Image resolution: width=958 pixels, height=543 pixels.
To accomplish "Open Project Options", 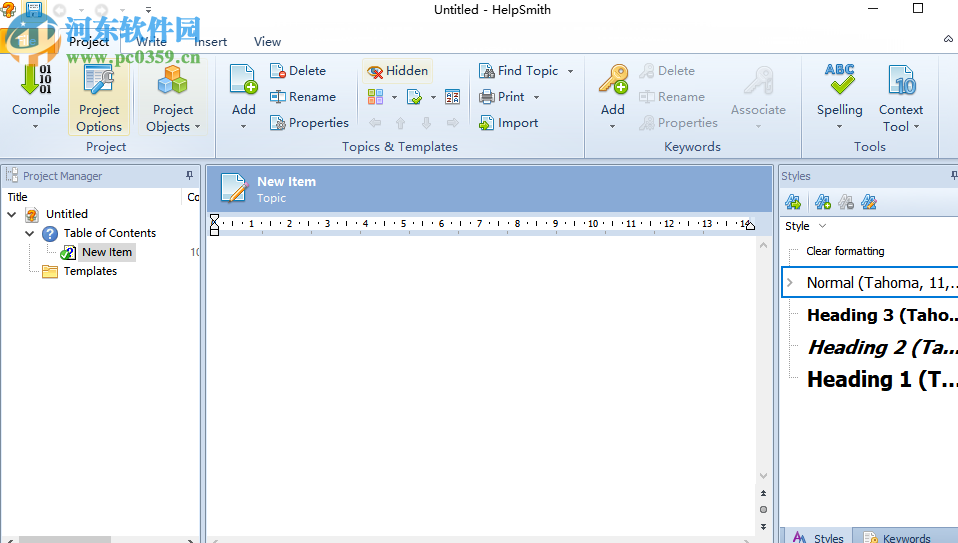I will pos(99,99).
